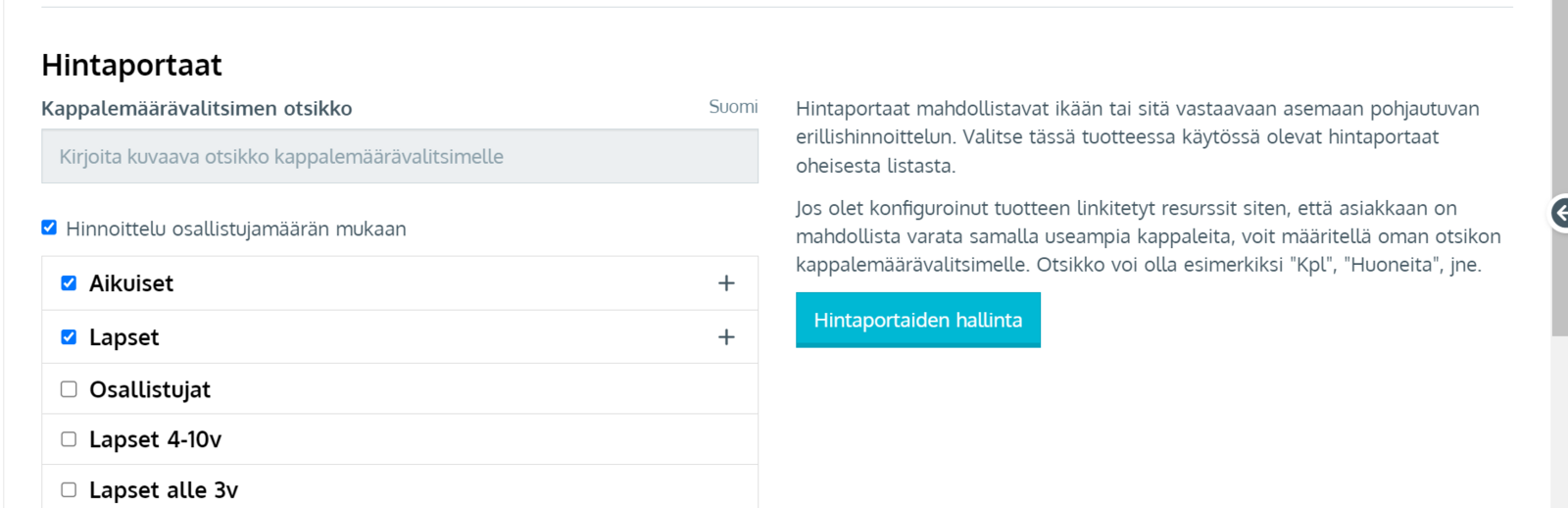
Task: Click the circular arrow icon at right edge
Action: pos(1561,213)
